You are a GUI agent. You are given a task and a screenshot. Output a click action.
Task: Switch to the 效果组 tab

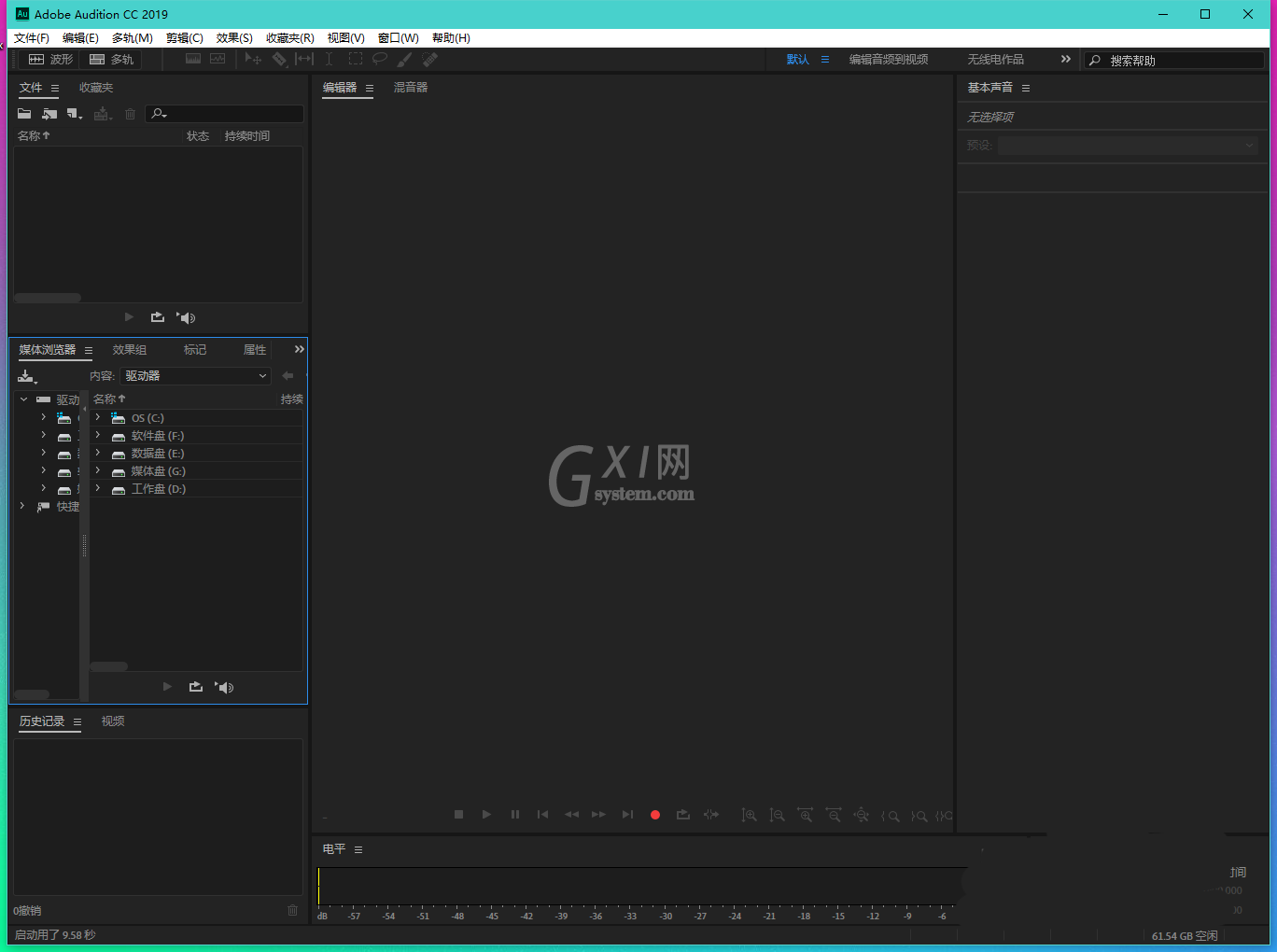[x=130, y=350]
